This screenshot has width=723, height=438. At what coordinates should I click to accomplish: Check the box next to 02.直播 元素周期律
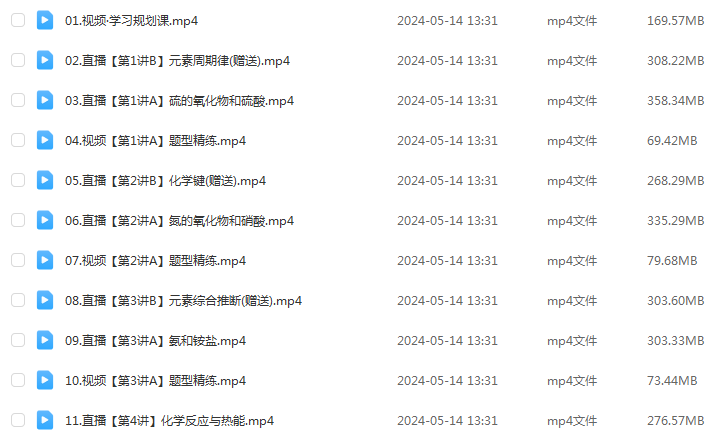click(18, 60)
